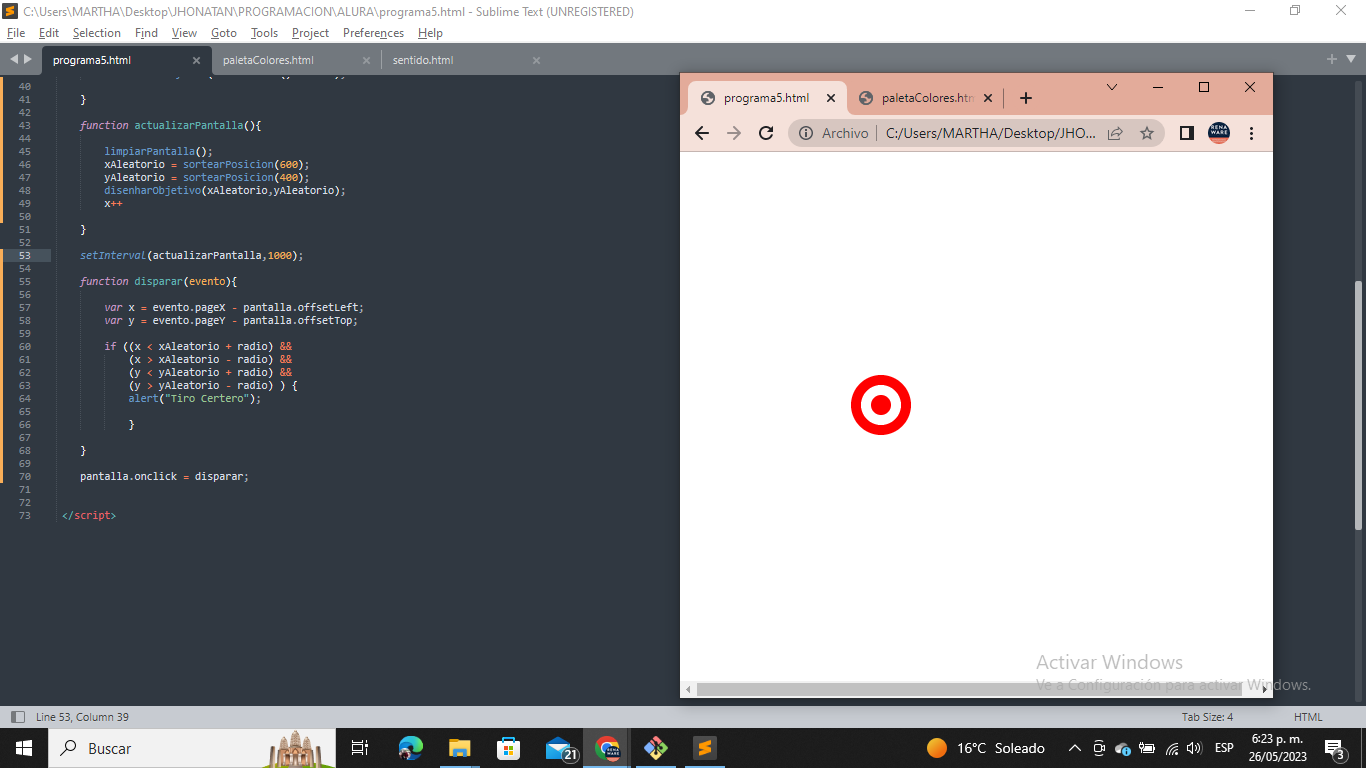
Task: Go to next tab using right arrow
Action: click(27, 60)
